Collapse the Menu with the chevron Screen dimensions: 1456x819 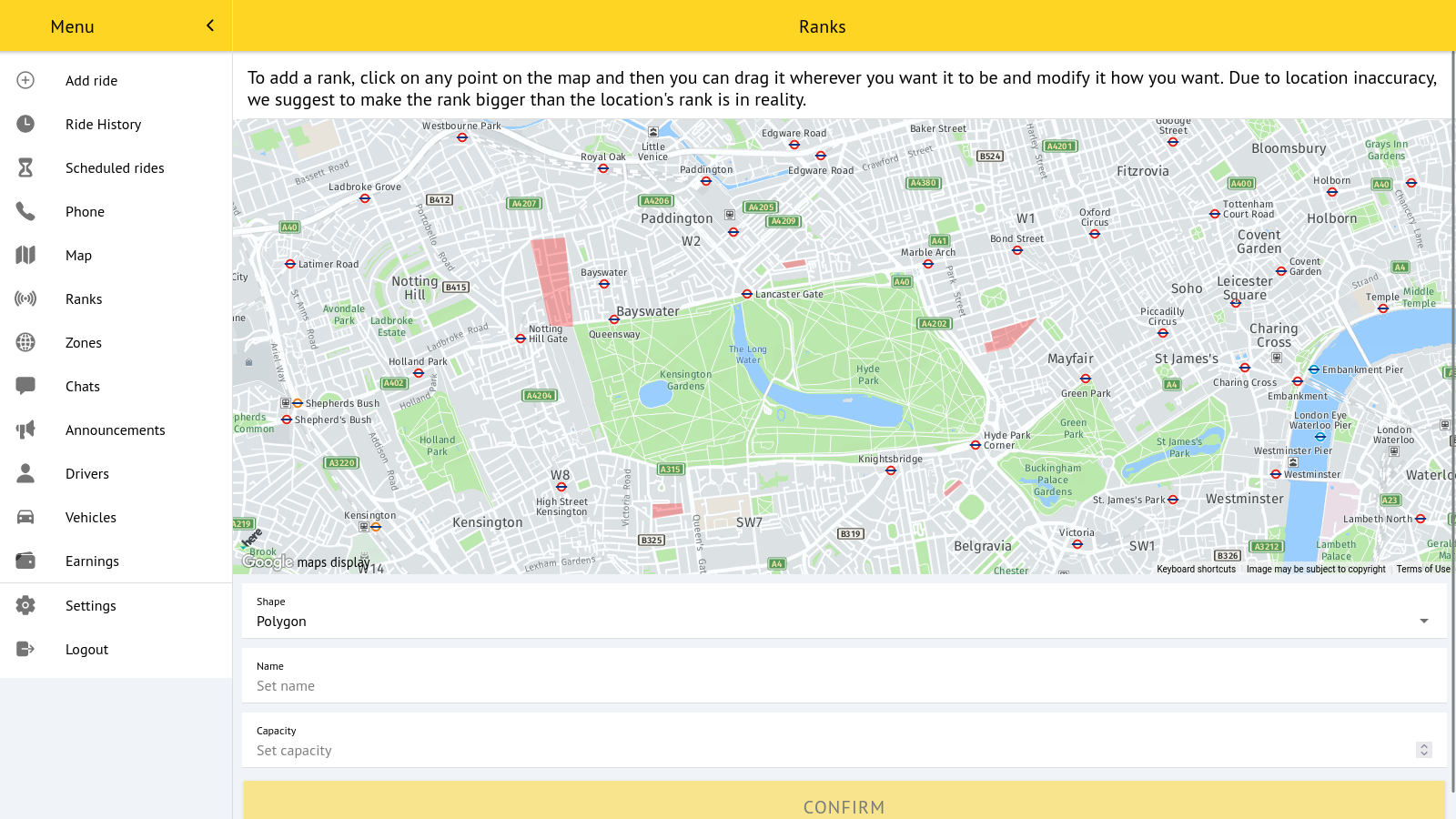click(x=210, y=25)
